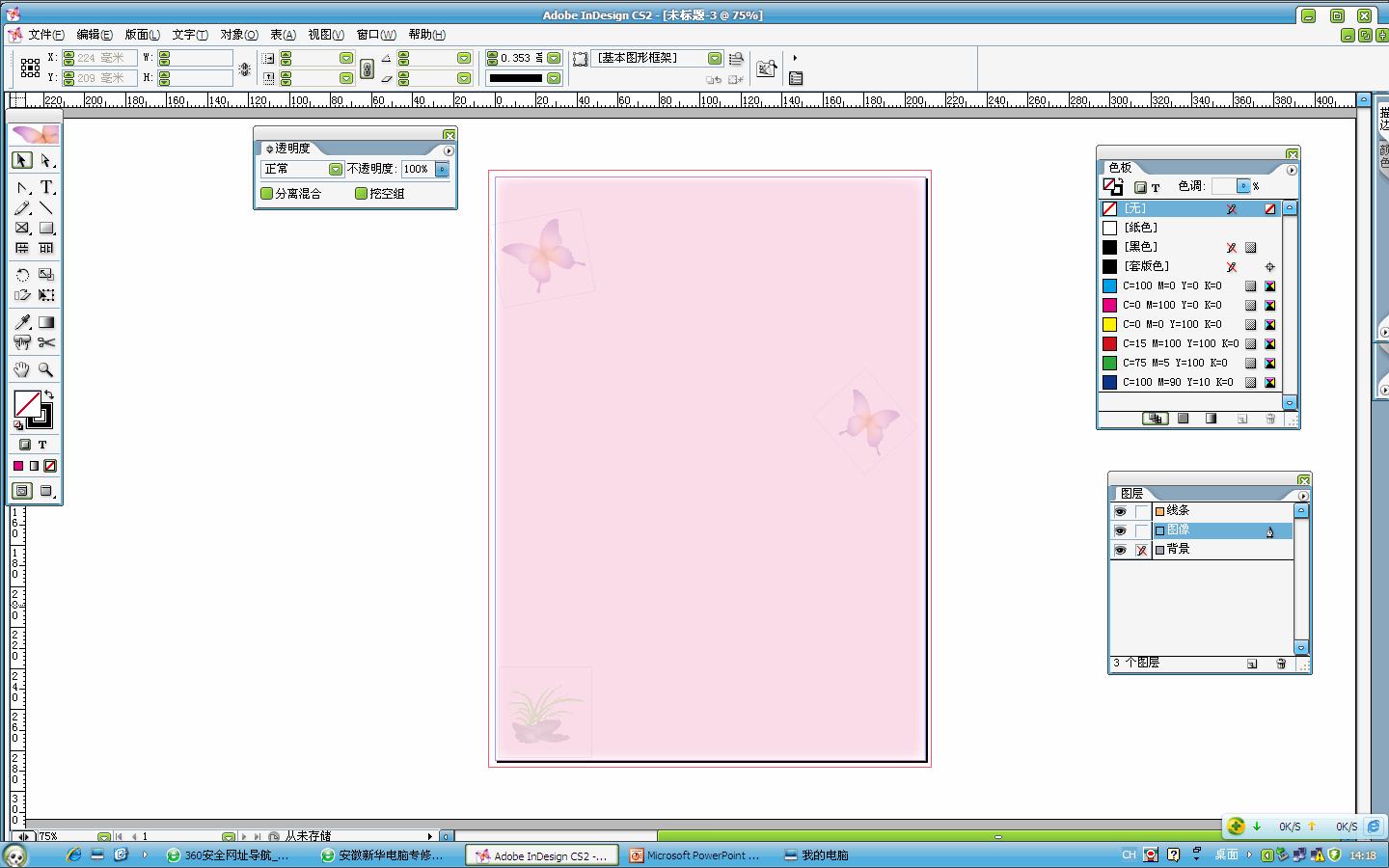Select the Direct Selection tool

coord(46,160)
